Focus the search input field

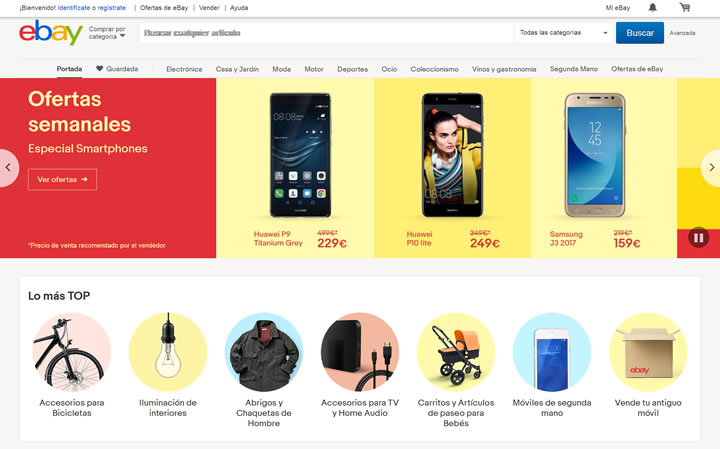click(x=327, y=33)
